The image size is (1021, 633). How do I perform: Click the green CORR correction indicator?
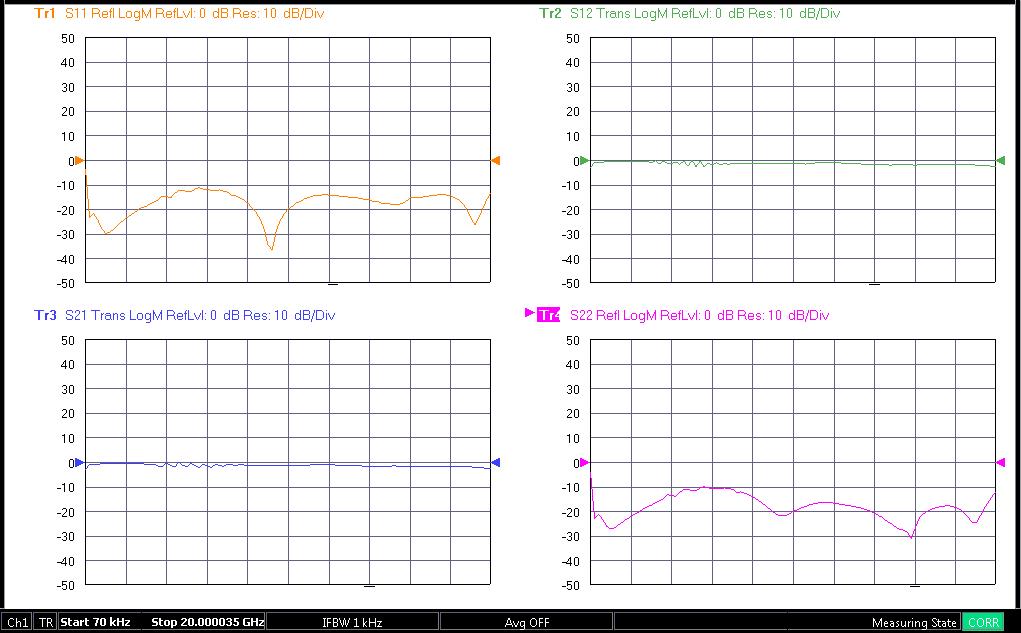pos(983,623)
